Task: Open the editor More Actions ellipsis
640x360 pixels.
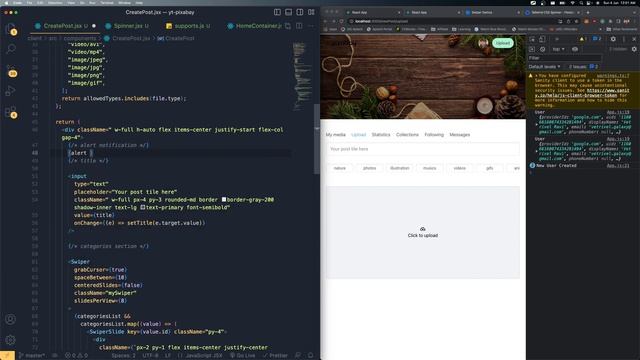Action: pos(311,26)
